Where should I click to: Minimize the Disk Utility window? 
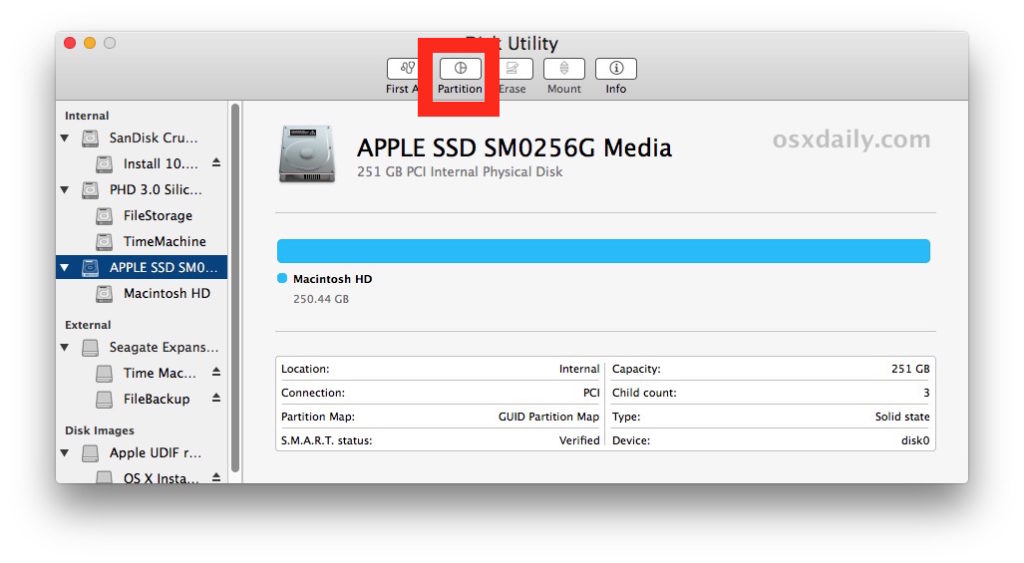(89, 43)
